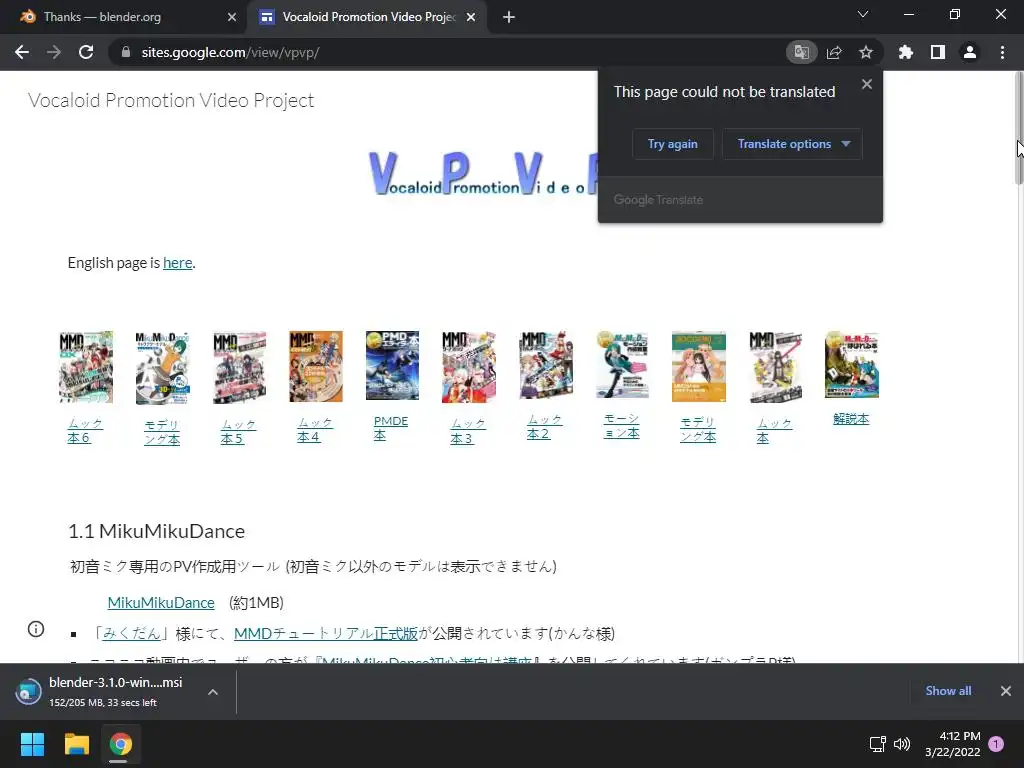Close the Vocaloid Promotion Video Project tab
This screenshot has height=768, width=1024.
(x=471, y=17)
